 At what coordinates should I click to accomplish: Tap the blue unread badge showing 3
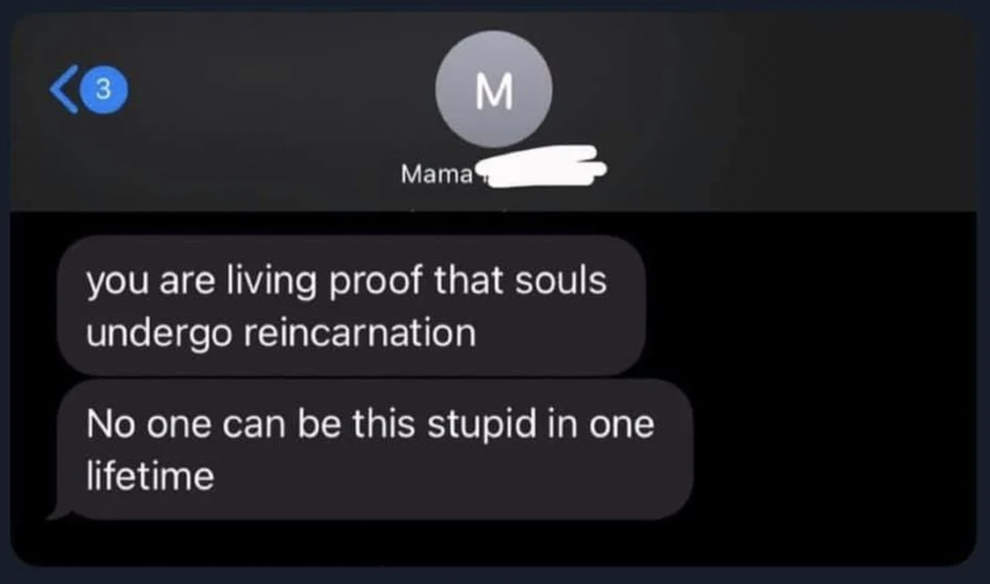point(104,90)
